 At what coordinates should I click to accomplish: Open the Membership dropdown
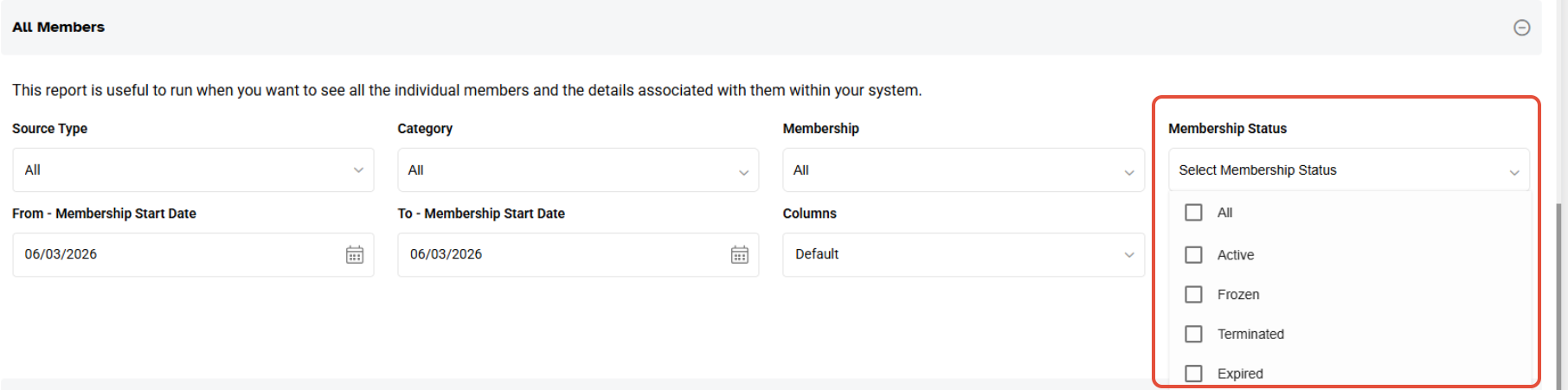coord(963,170)
